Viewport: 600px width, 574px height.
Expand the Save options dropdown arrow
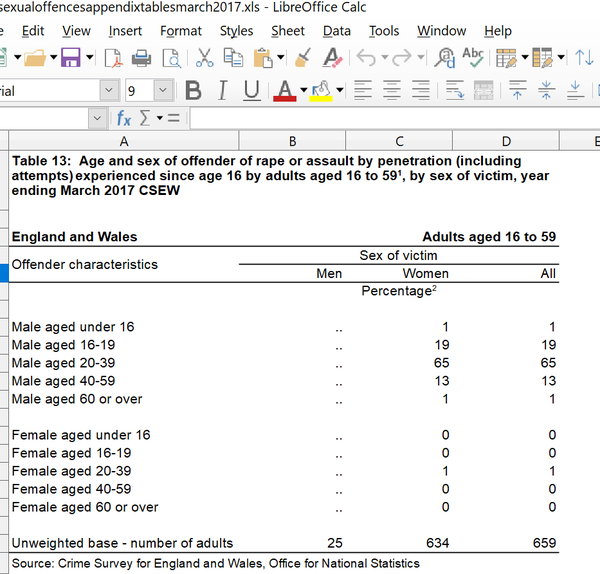coord(90,58)
